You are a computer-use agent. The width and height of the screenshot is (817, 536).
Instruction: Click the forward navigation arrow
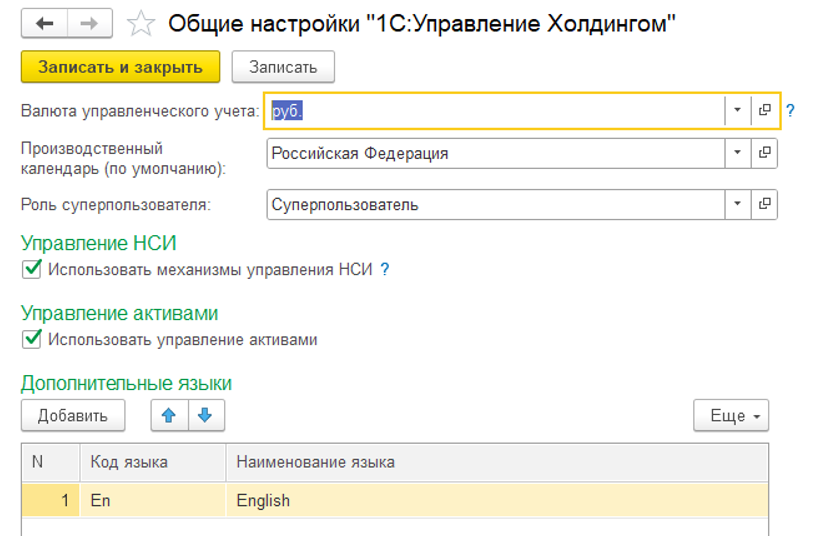tap(88, 23)
